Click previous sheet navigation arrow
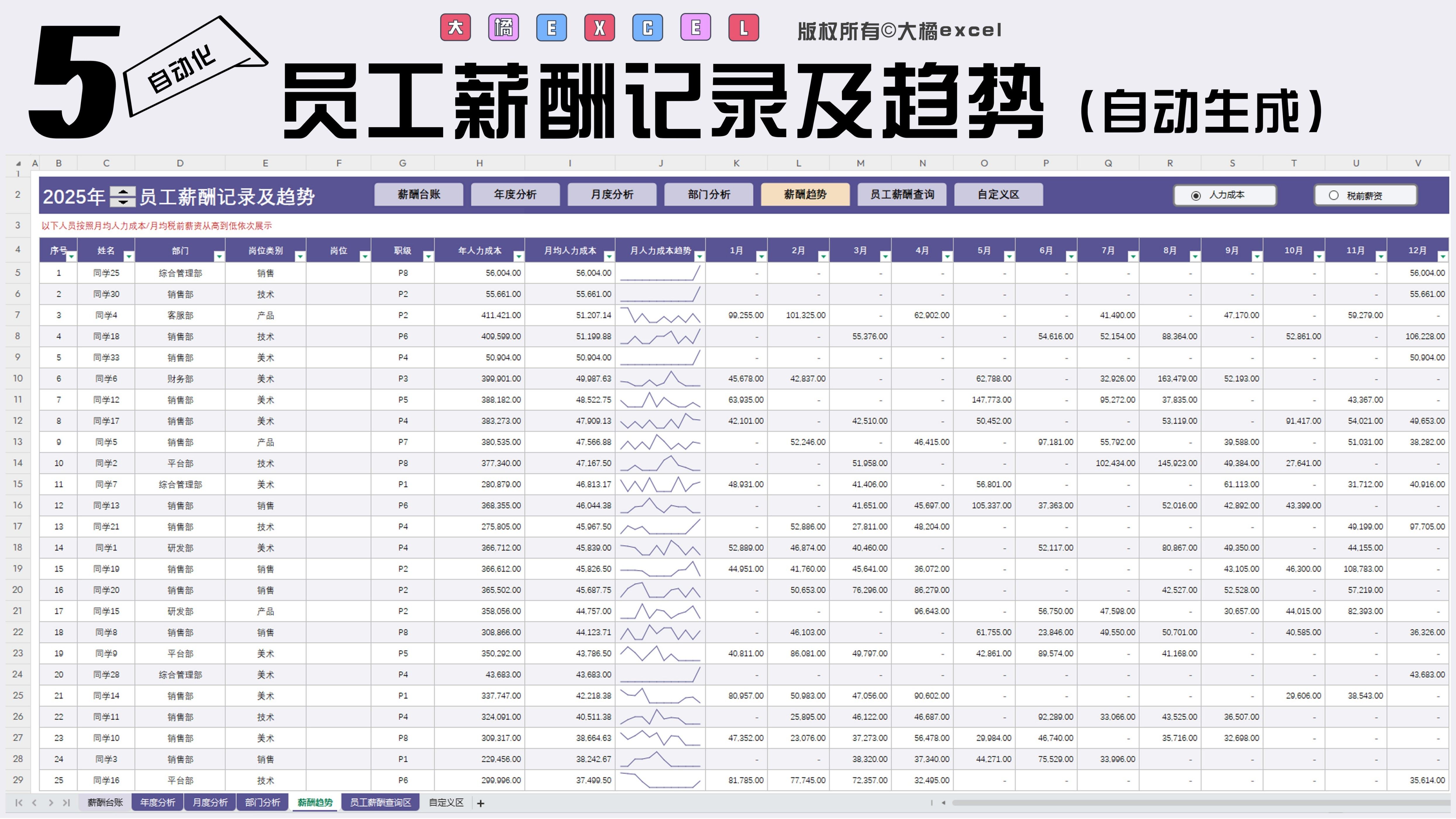 tap(34, 803)
